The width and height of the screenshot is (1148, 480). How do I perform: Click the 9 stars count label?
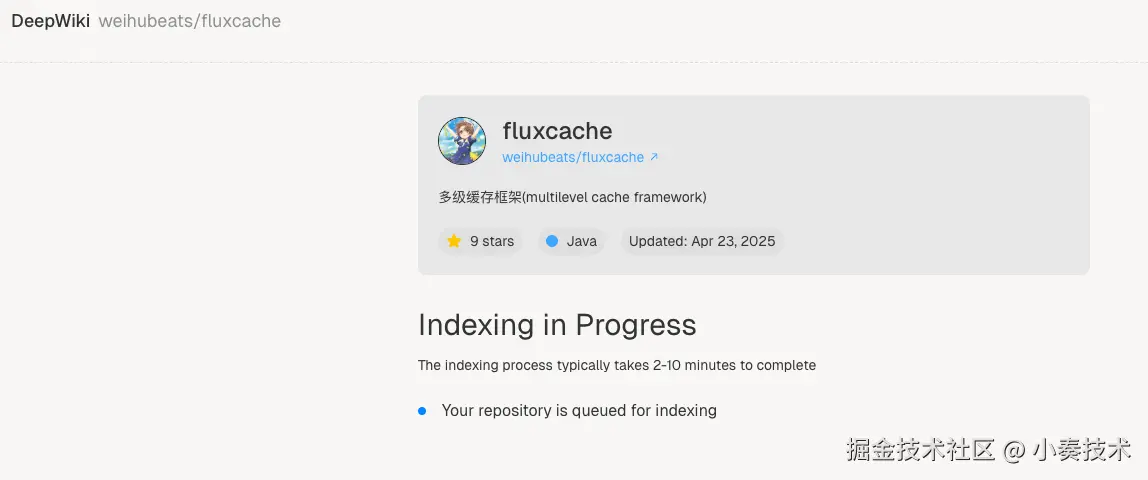coord(492,241)
